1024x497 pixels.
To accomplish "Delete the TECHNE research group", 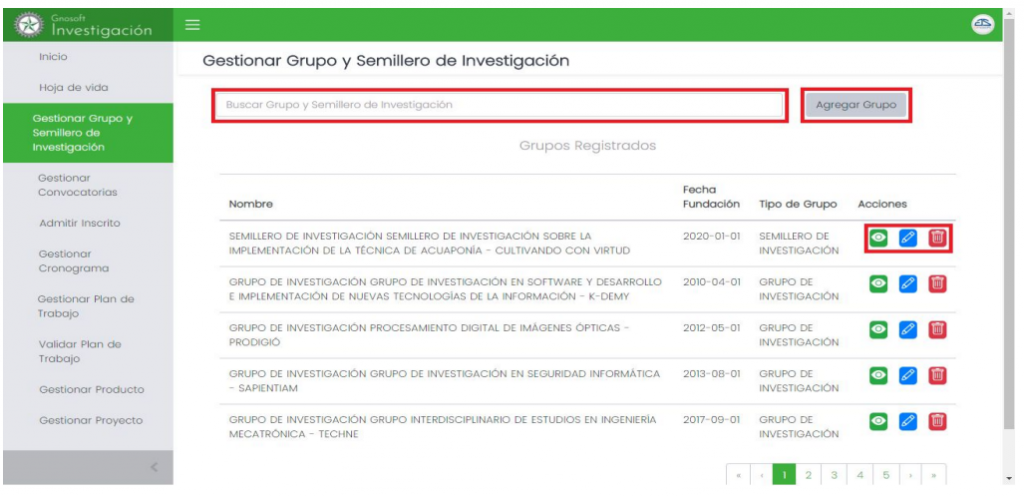I will tap(937, 421).
